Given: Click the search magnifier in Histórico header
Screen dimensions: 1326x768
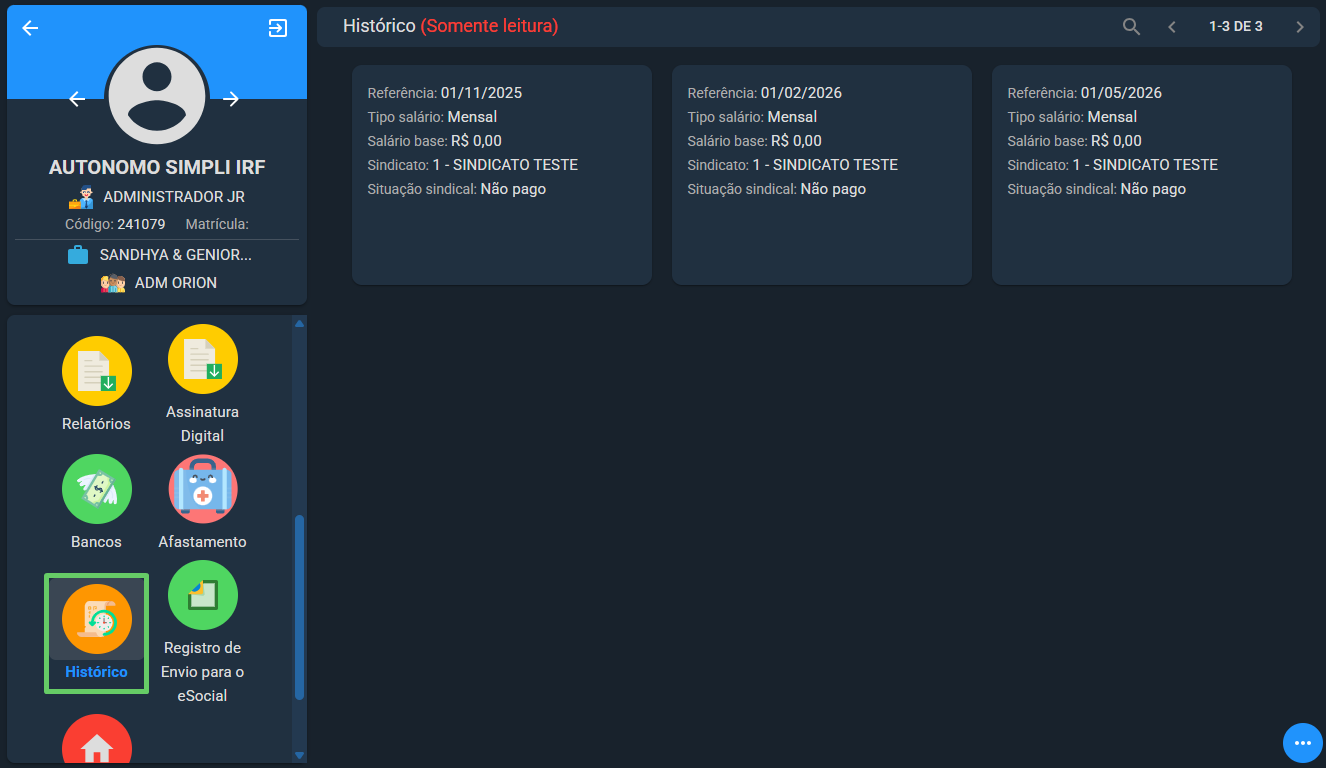Looking at the screenshot, I should pos(1131,27).
